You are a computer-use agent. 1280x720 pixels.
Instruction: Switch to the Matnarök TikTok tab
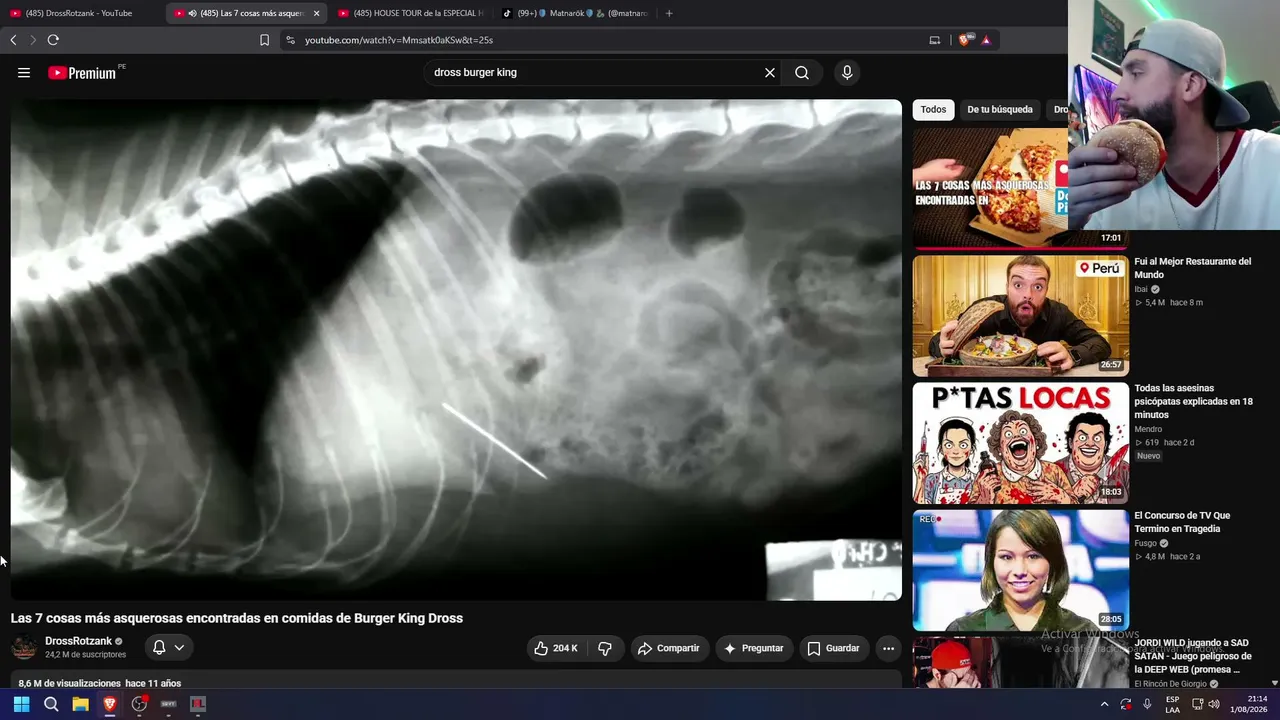click(x=574, y=13)
